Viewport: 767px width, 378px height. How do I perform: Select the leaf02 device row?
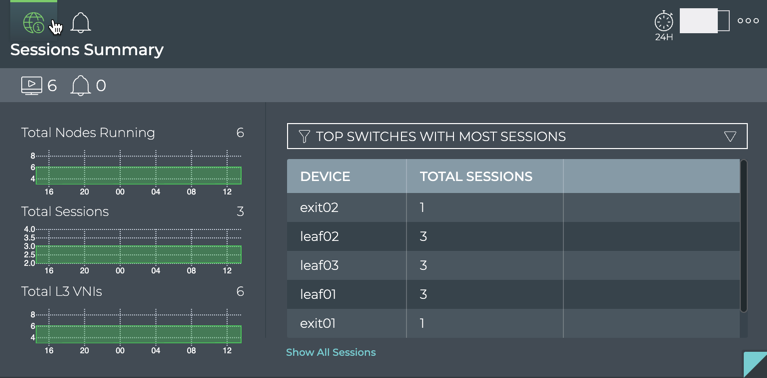(x=513, y=237)
